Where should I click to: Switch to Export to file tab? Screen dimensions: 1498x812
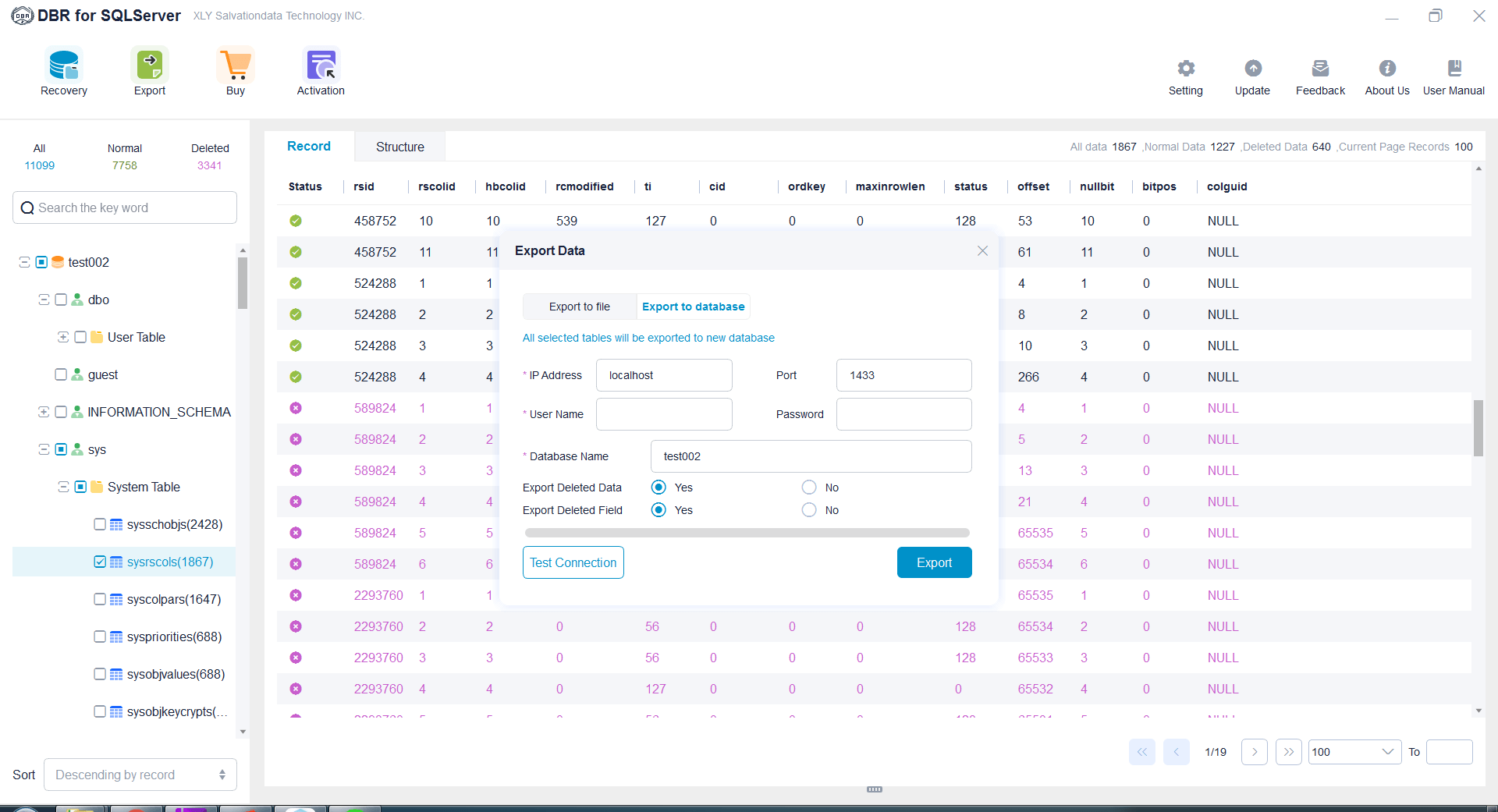click(x=579, y=307)
